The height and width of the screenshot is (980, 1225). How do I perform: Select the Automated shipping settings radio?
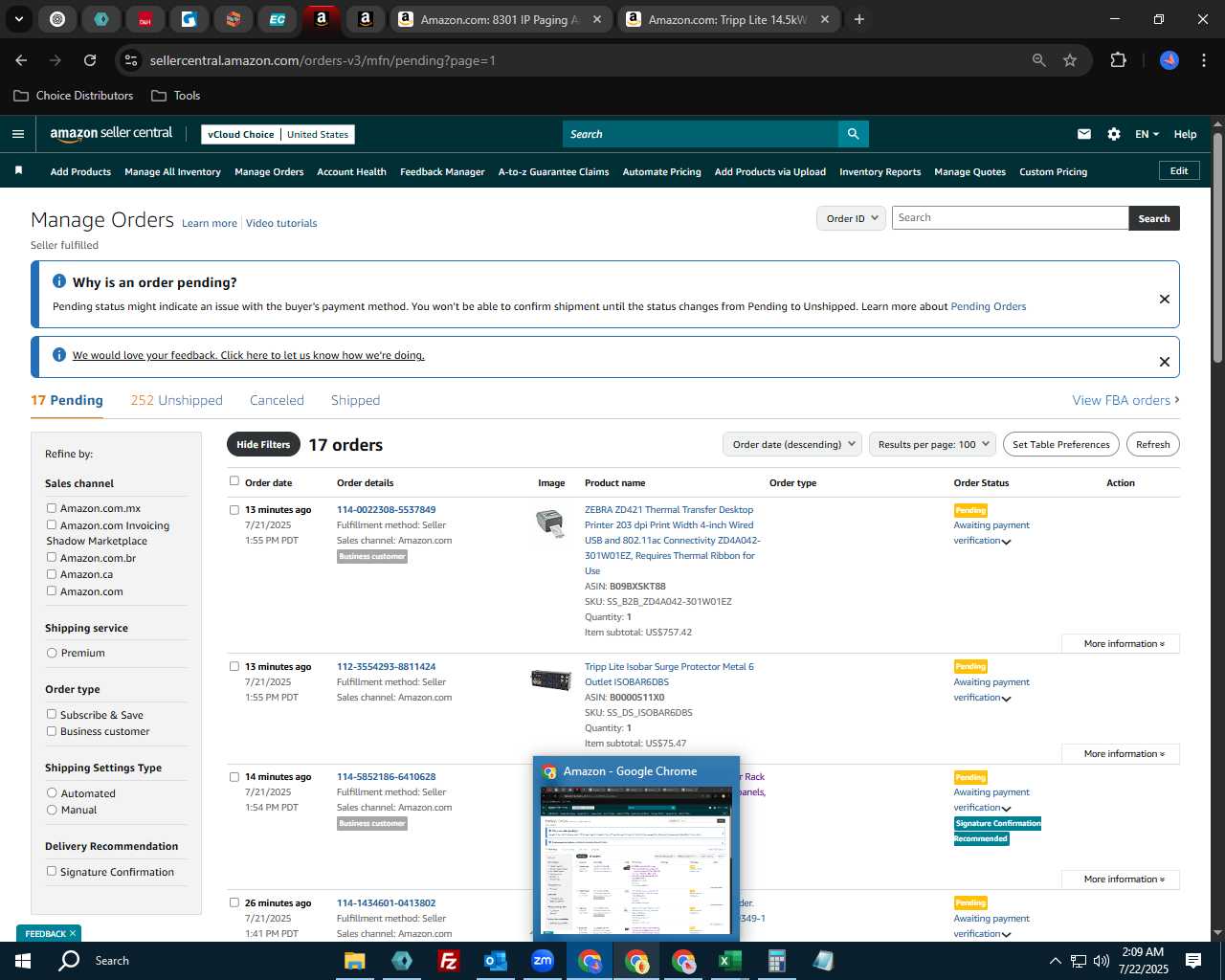pos(52,793)
